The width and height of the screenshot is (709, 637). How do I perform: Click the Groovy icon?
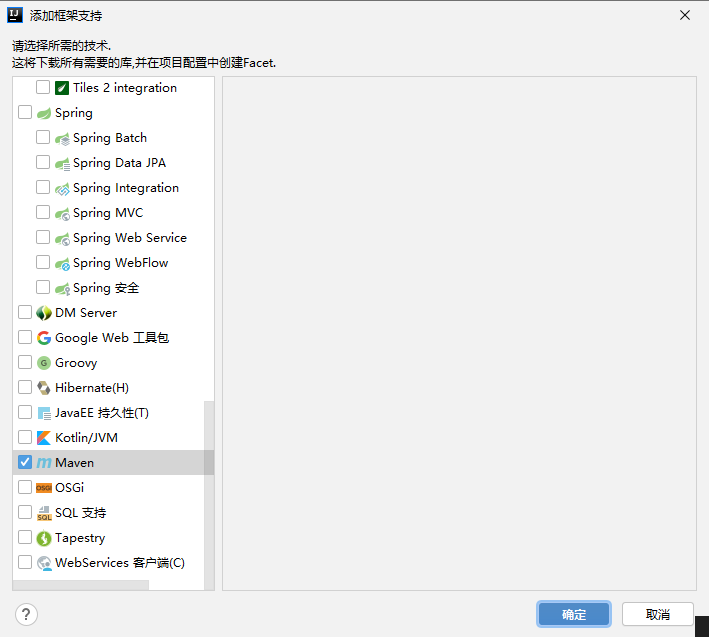pos(44,363)
